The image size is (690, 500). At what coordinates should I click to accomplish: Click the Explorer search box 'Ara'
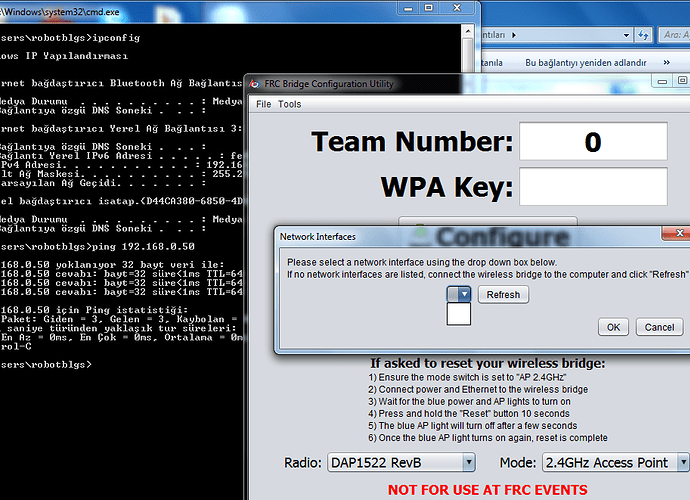[x=675, y=35]
